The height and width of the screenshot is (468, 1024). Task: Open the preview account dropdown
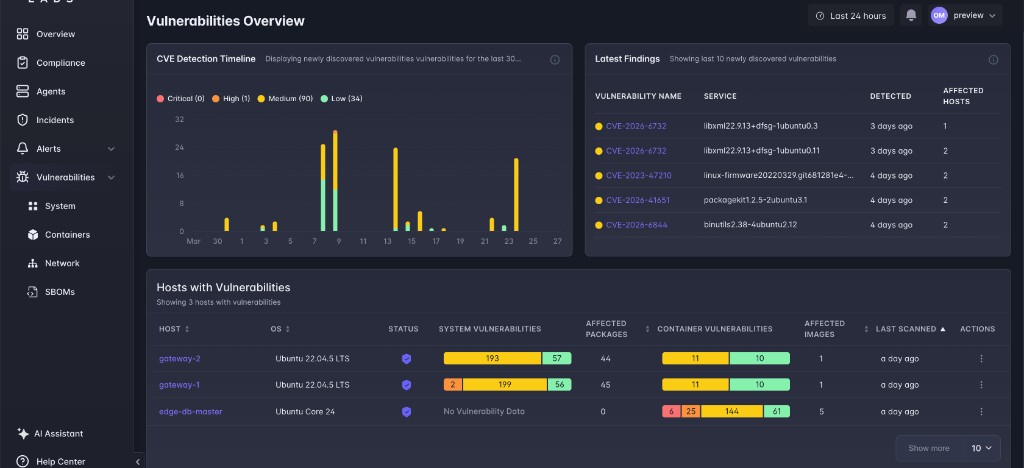point(965,15)
